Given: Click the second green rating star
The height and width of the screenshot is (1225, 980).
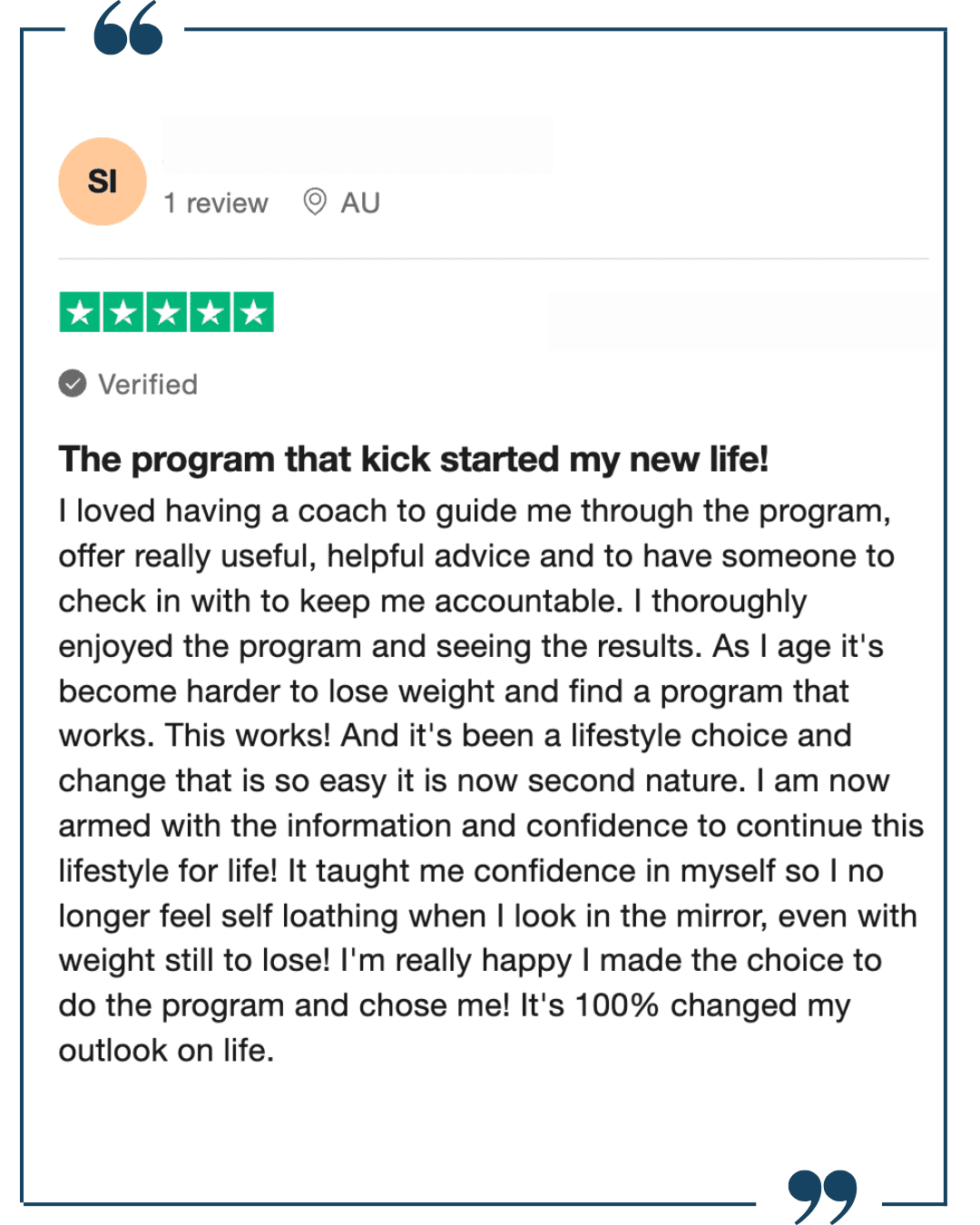Looking at the screenshot, I should (123, 313).
